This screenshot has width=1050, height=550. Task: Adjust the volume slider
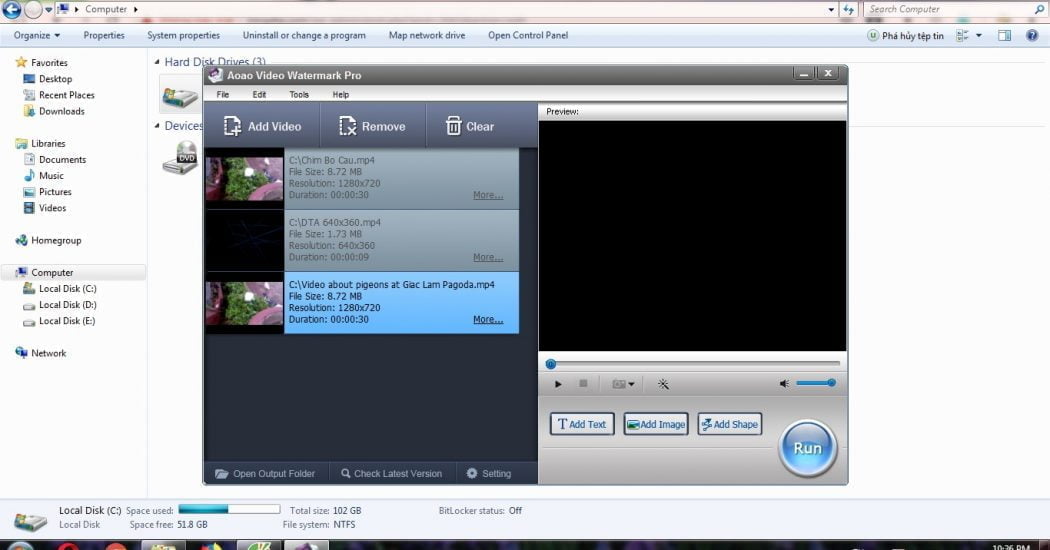(816, 383)
